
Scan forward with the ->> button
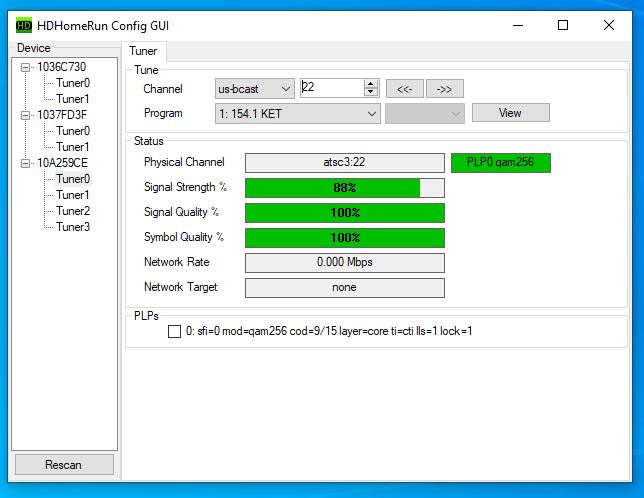444,89
